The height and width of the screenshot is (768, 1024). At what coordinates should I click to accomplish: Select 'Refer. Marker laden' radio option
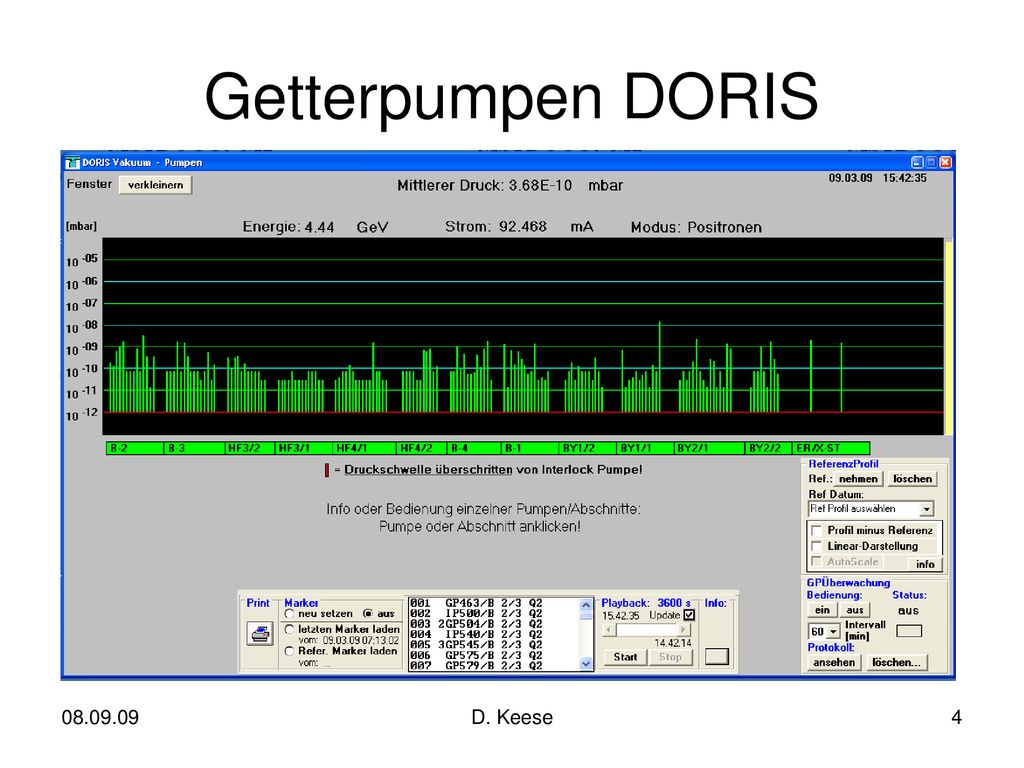[290, 651]
